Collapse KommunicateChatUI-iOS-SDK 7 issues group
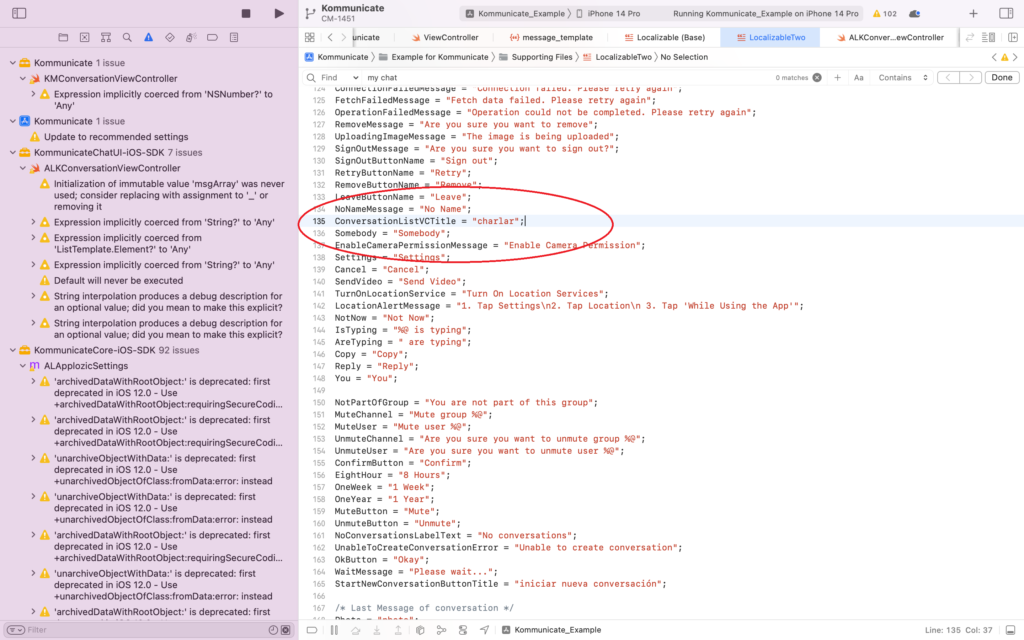 click(x=12, y=152)
